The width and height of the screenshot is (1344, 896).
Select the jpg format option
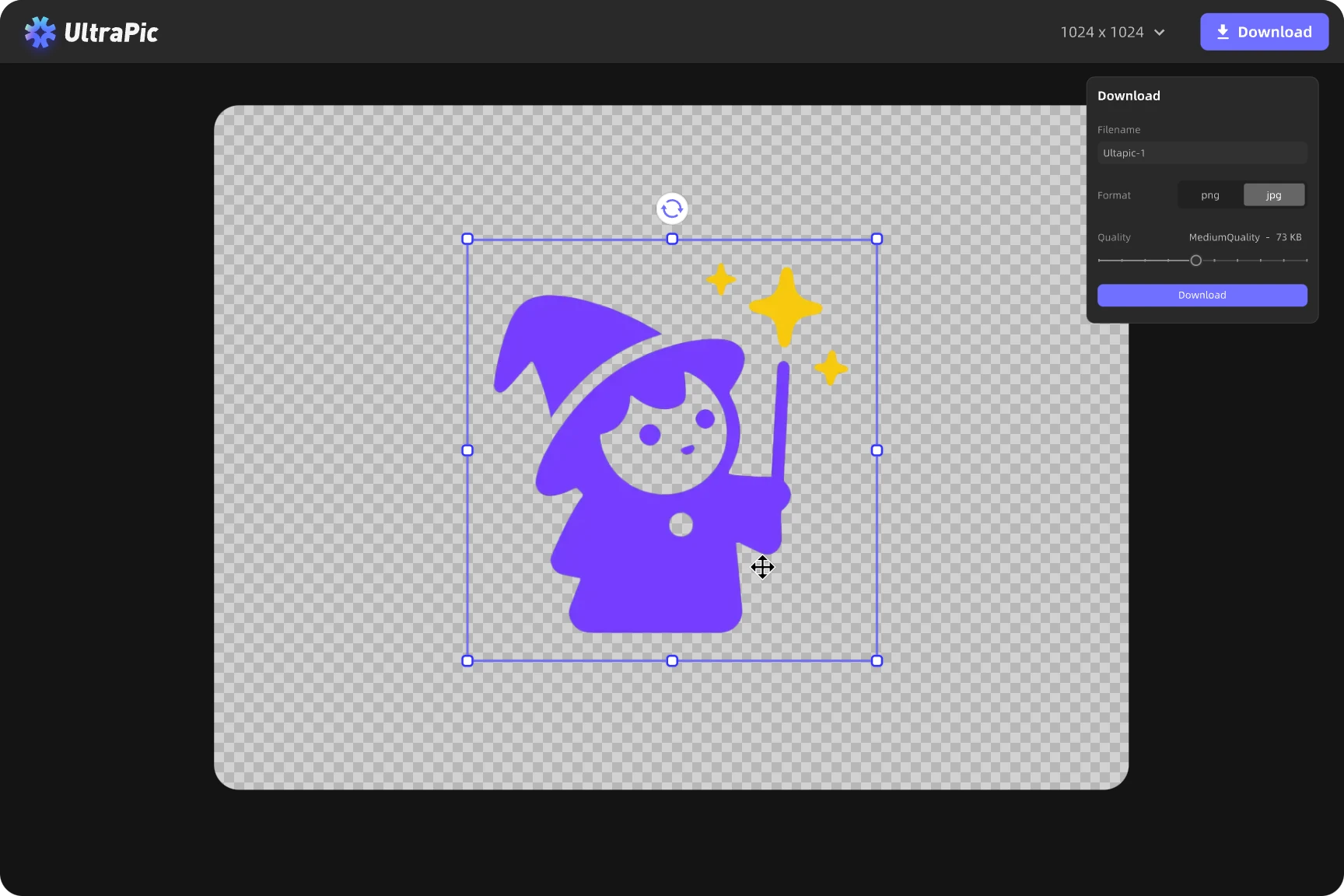1273,195
